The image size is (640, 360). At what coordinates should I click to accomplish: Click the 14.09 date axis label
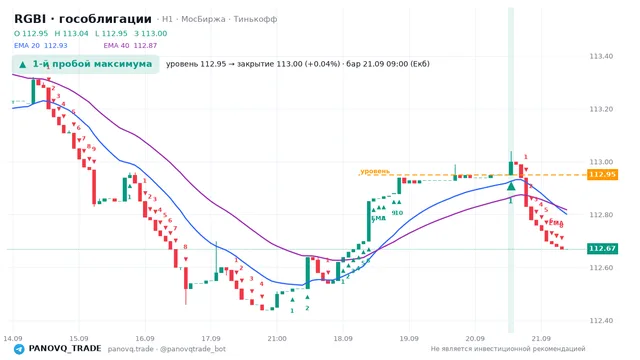[x=13, y=338]
